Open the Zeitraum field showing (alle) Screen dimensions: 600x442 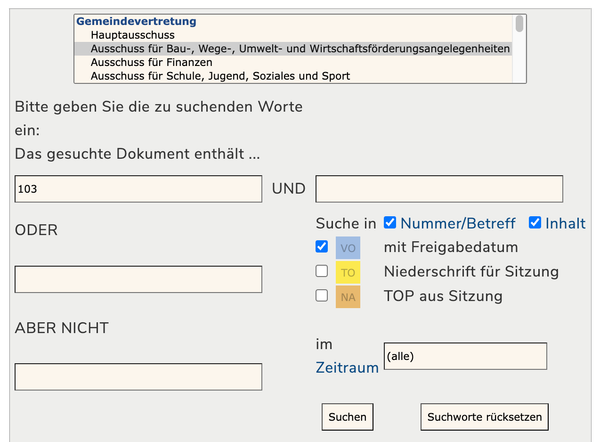point(465,356)
